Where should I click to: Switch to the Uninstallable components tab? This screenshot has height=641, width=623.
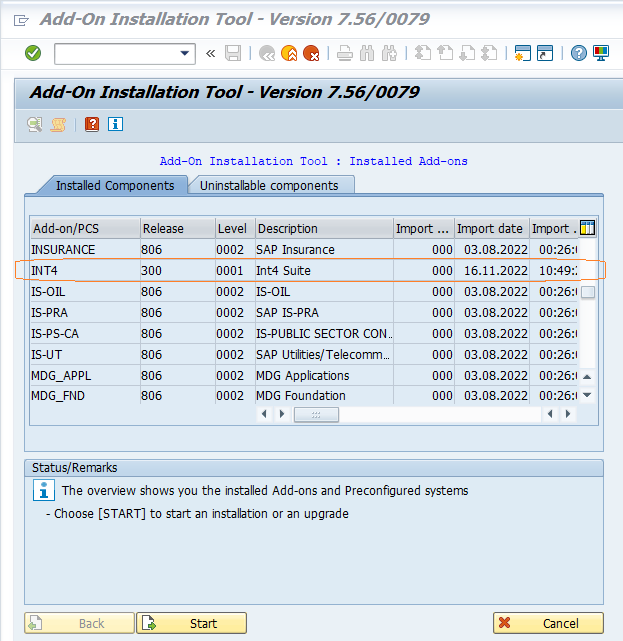click(x=269, y=185)
